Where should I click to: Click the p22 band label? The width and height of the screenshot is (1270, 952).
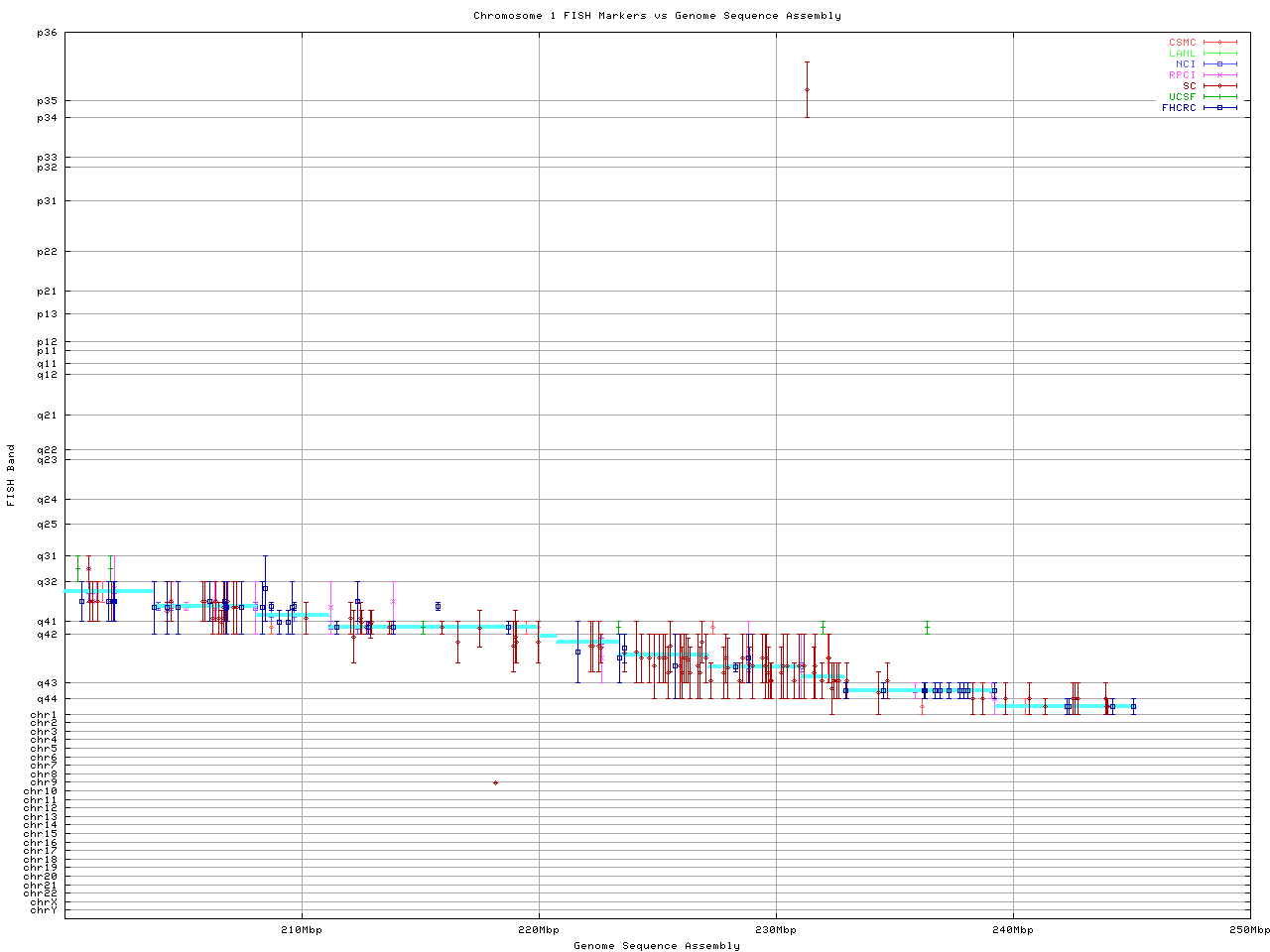coord(47,252)
